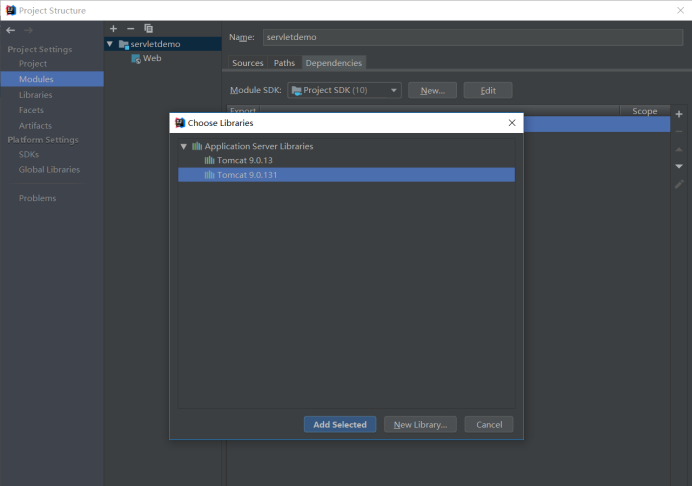Open Facets settings
The height and width of the screenshot is (486, 692).
pos(31,110)
